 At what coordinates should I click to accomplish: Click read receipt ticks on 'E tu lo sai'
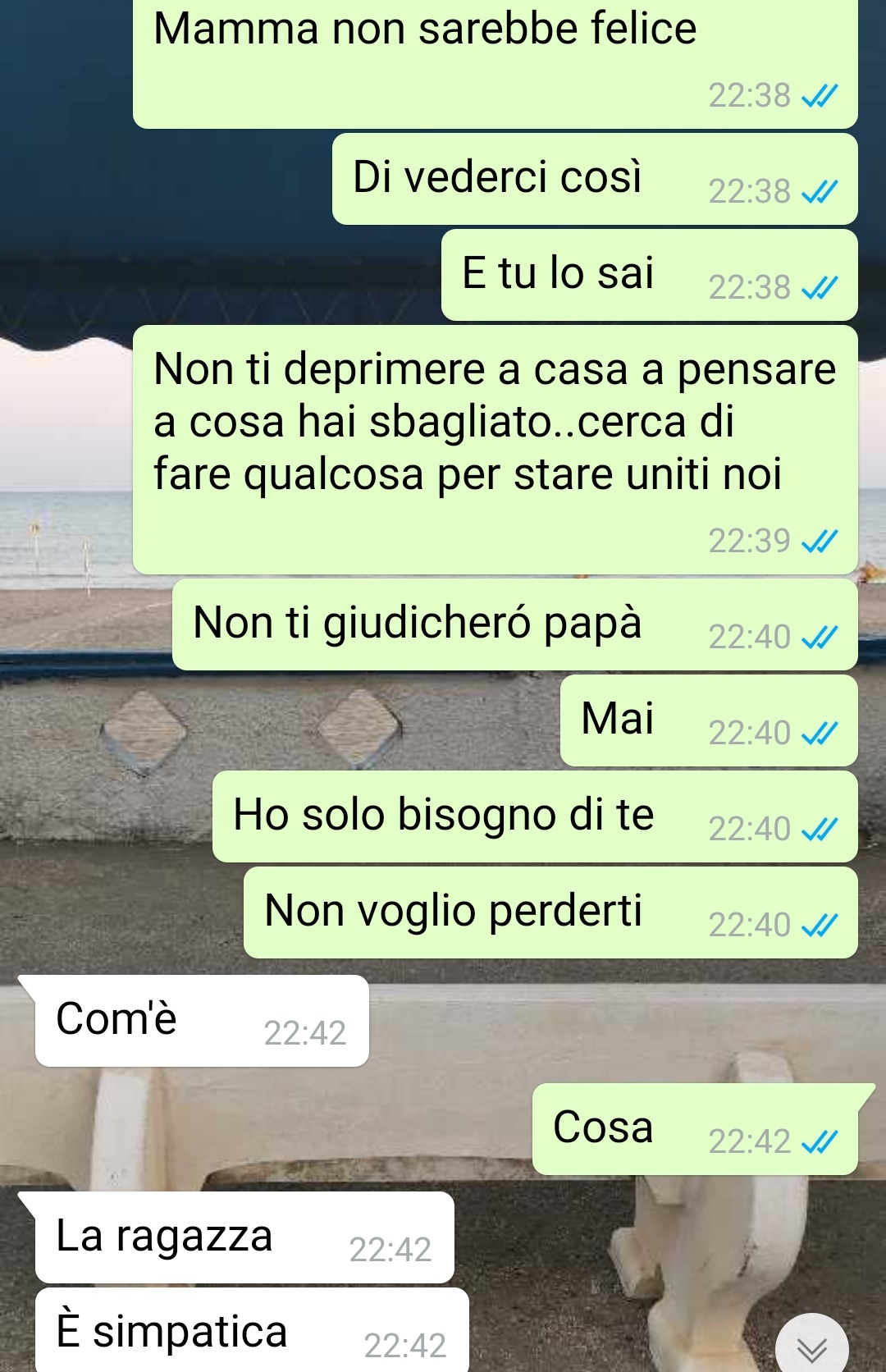[x=820, y=289]
